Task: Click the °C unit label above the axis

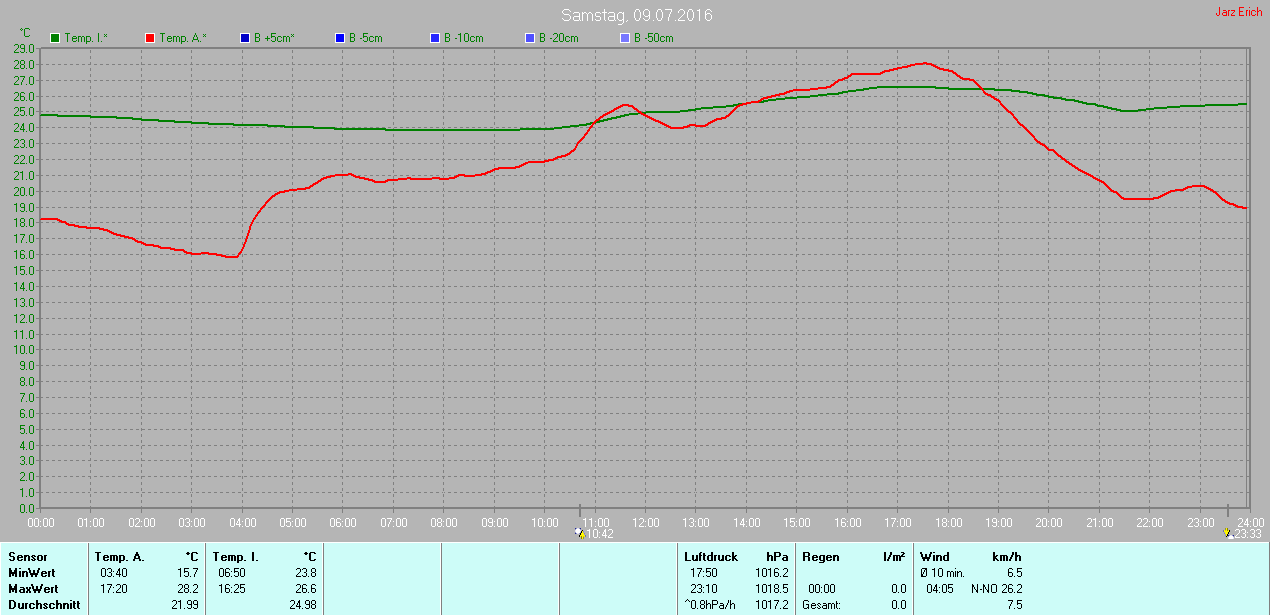Action: [25, 33]
